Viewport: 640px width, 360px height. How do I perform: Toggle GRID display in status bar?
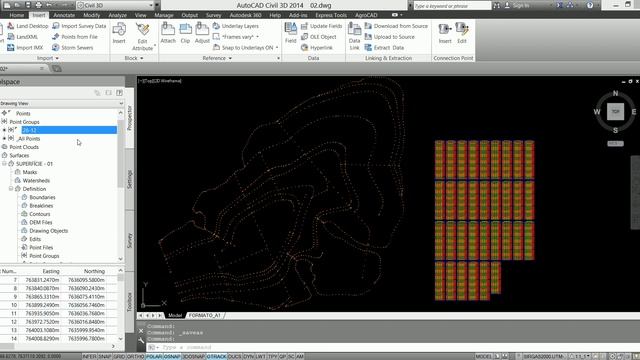(119, 357)
